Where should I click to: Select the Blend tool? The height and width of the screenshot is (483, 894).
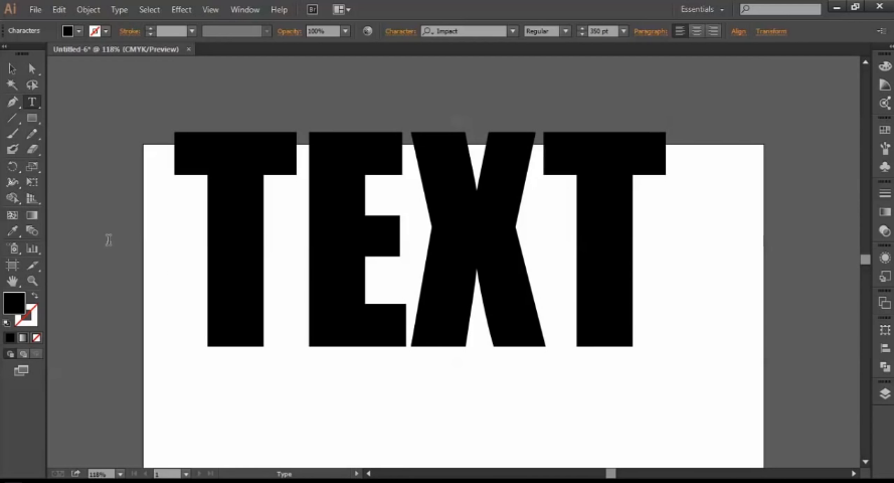click(32, 231)
